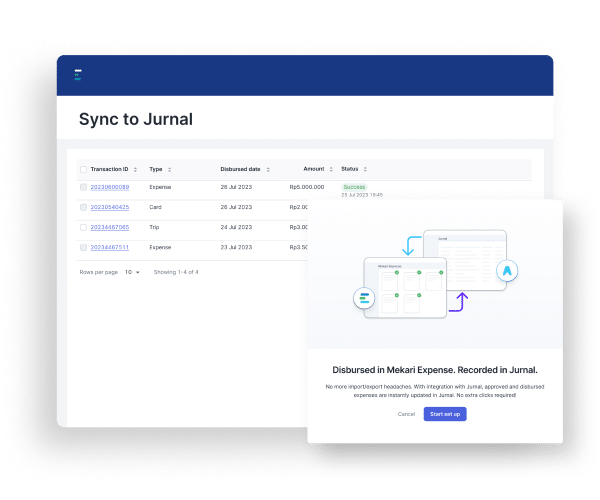Click the 'Showing 1-4 of 4' text
Viewport: 600px width, 500px height.
point(176,272)
